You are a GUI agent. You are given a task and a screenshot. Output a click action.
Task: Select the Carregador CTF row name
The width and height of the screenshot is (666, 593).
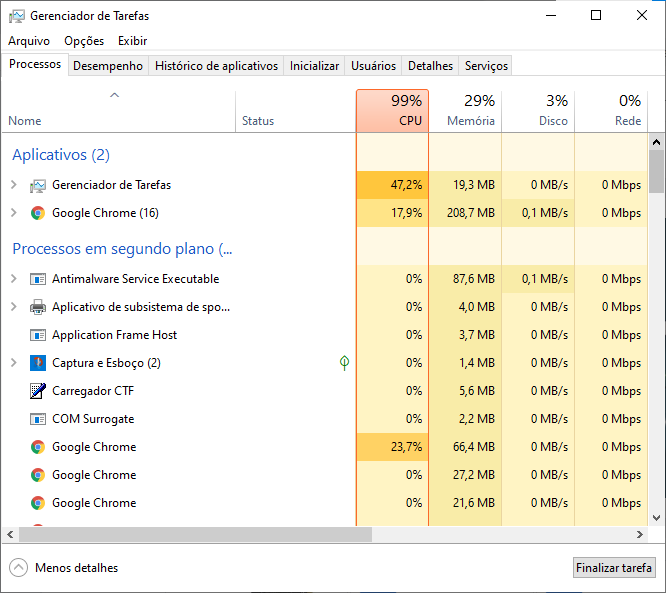pyautogui.click(x=93, y=391)
